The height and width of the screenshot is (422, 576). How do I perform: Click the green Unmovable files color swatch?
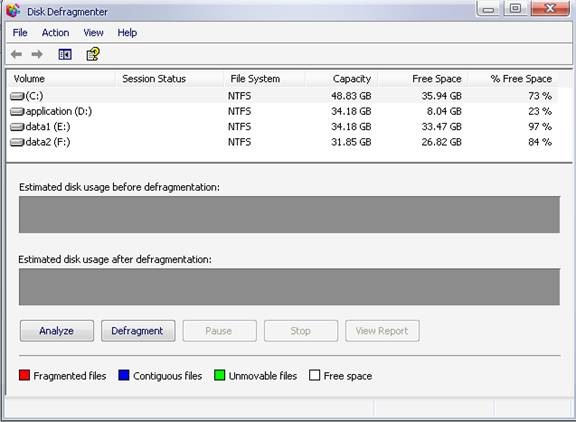click(x=219, y=375)
